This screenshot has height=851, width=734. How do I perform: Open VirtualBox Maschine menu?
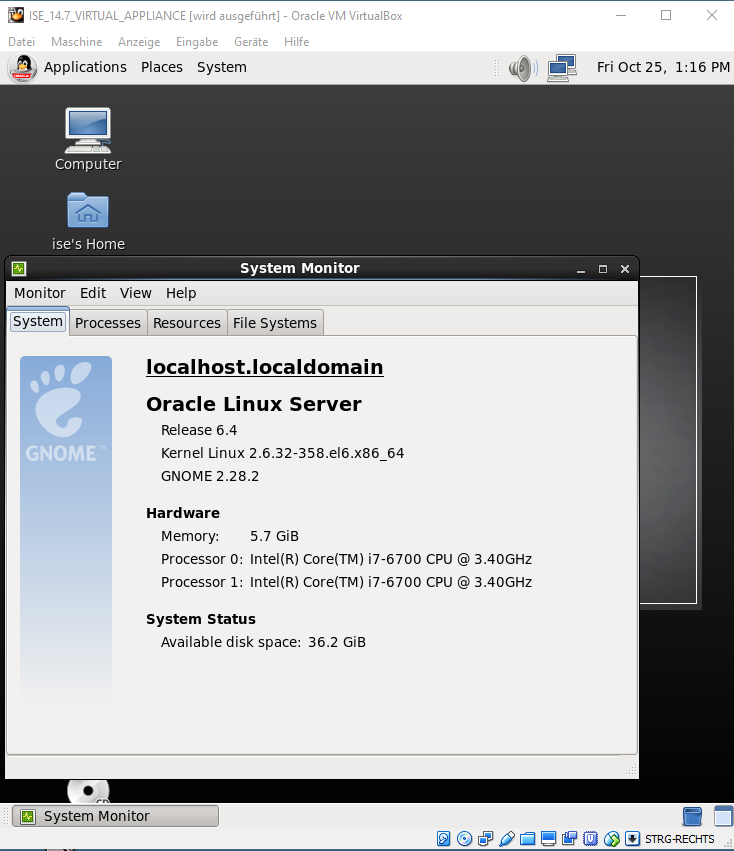coord(77,42)
